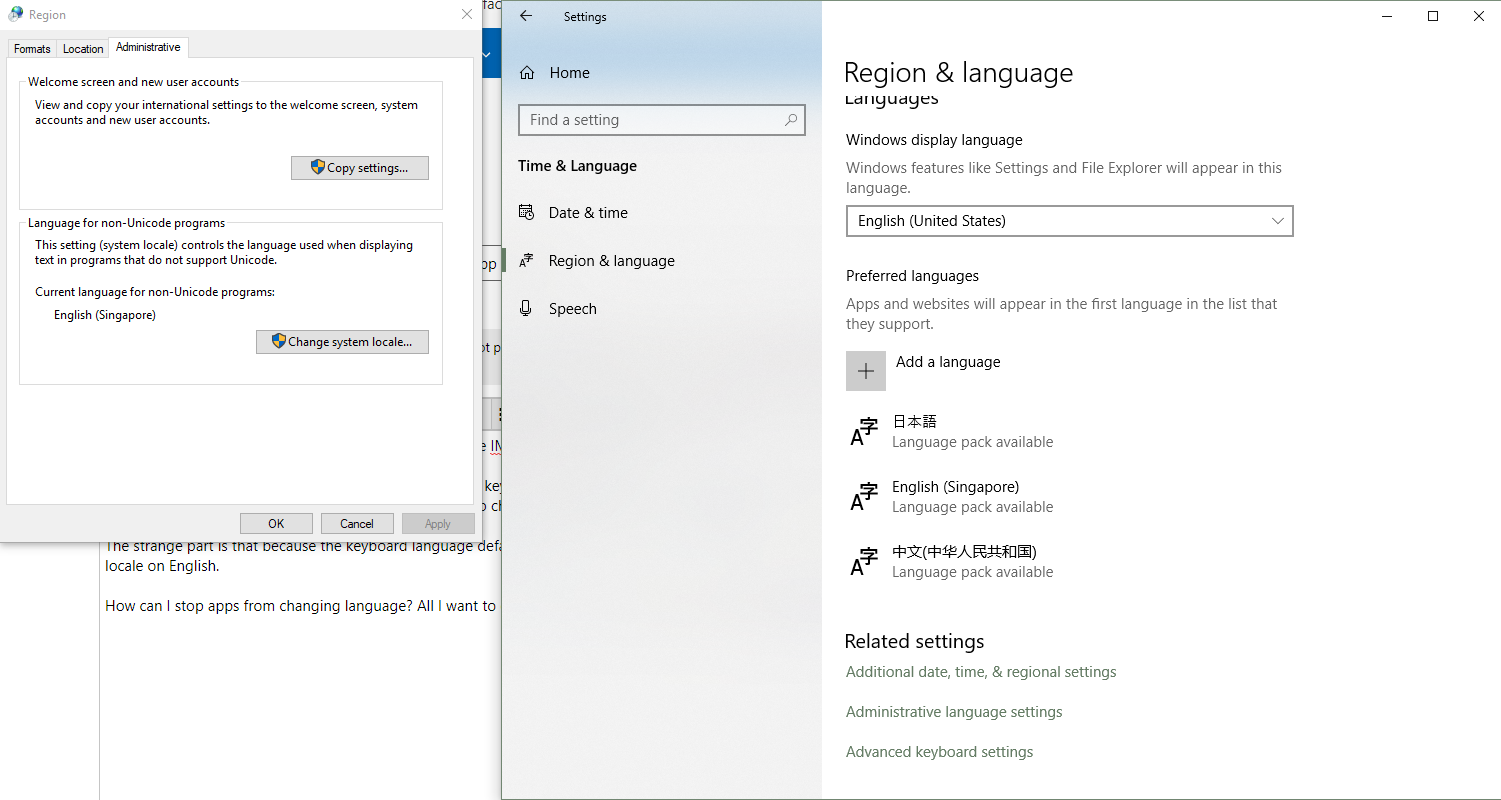Switch to the Formats tab
The height and width of the screenshot is (800, 1501).
tap(32, 49)
